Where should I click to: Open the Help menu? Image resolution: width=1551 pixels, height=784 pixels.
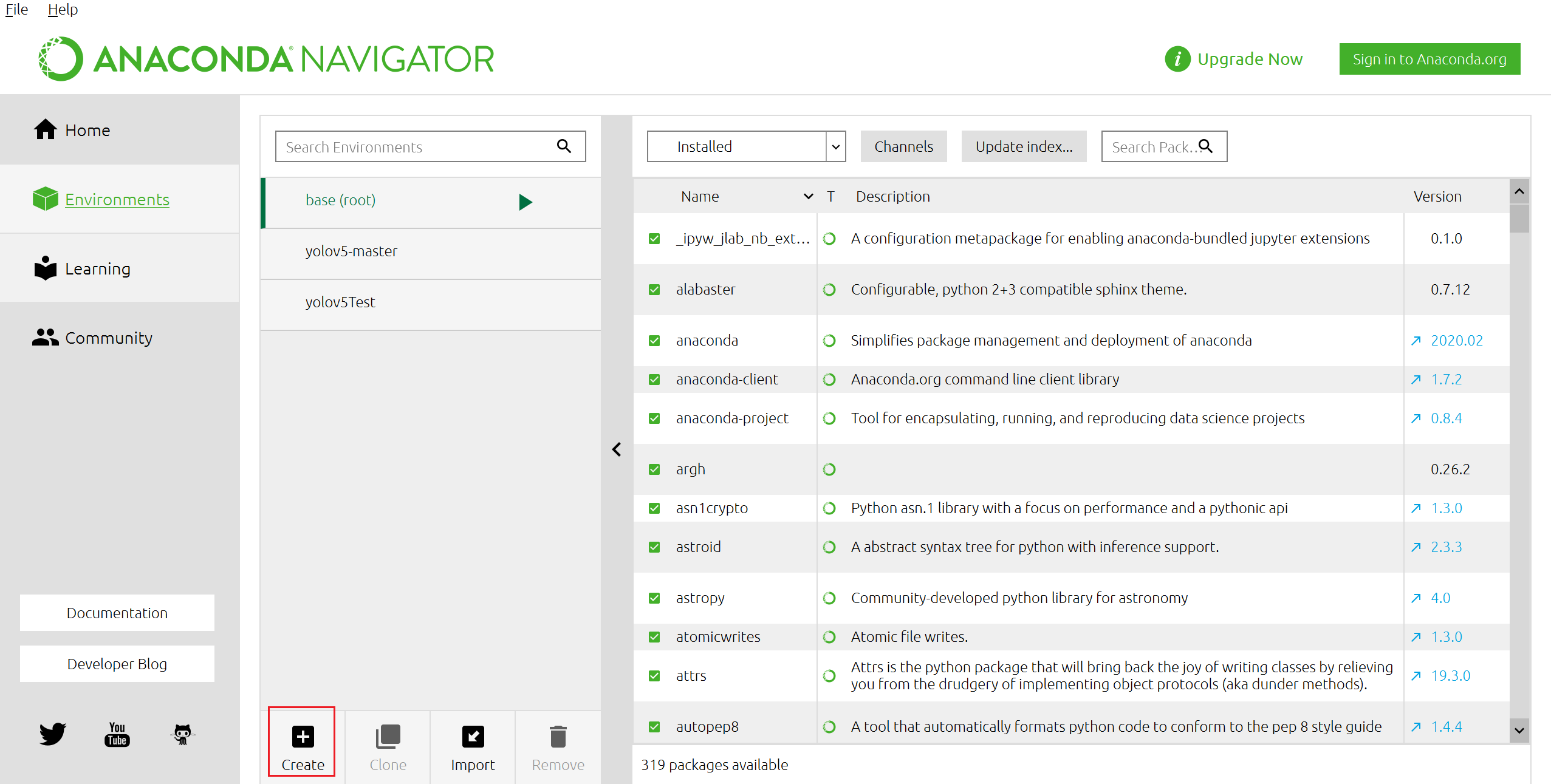click(x=63, y=10)
